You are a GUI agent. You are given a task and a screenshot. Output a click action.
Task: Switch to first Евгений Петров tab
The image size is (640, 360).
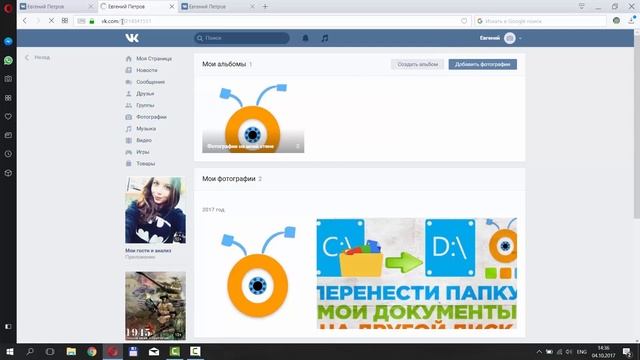(x=56, y=7)
